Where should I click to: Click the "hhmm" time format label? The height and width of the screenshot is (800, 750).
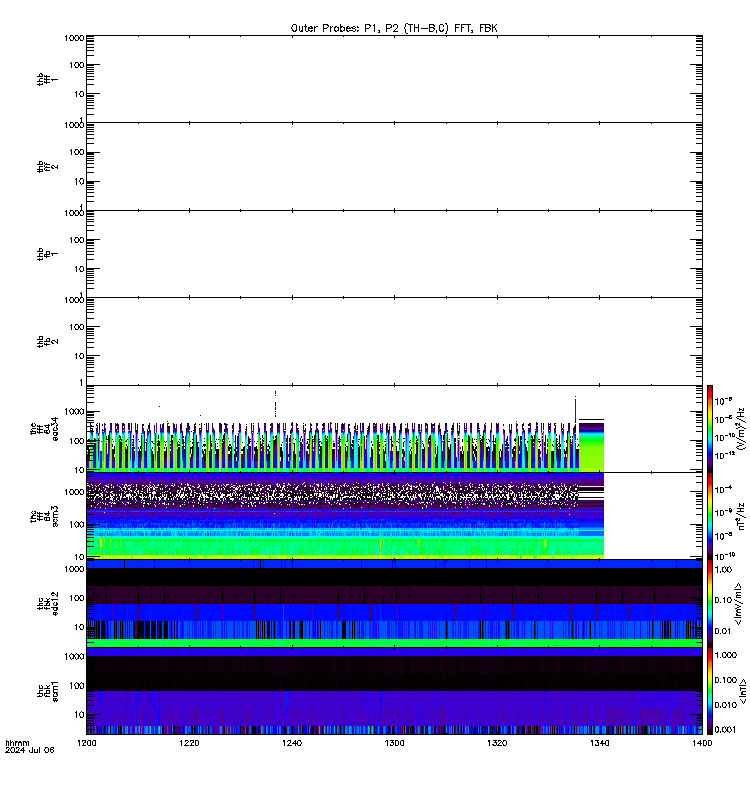[17, 743]
